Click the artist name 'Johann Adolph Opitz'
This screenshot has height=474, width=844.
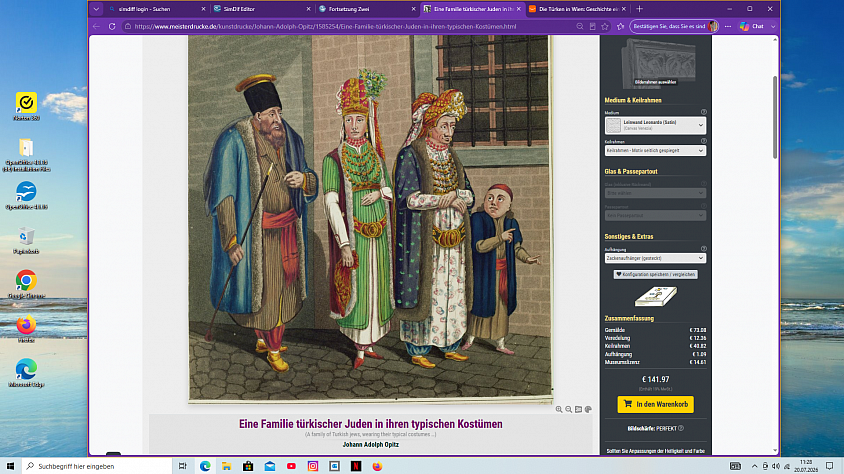coord(370,444)
